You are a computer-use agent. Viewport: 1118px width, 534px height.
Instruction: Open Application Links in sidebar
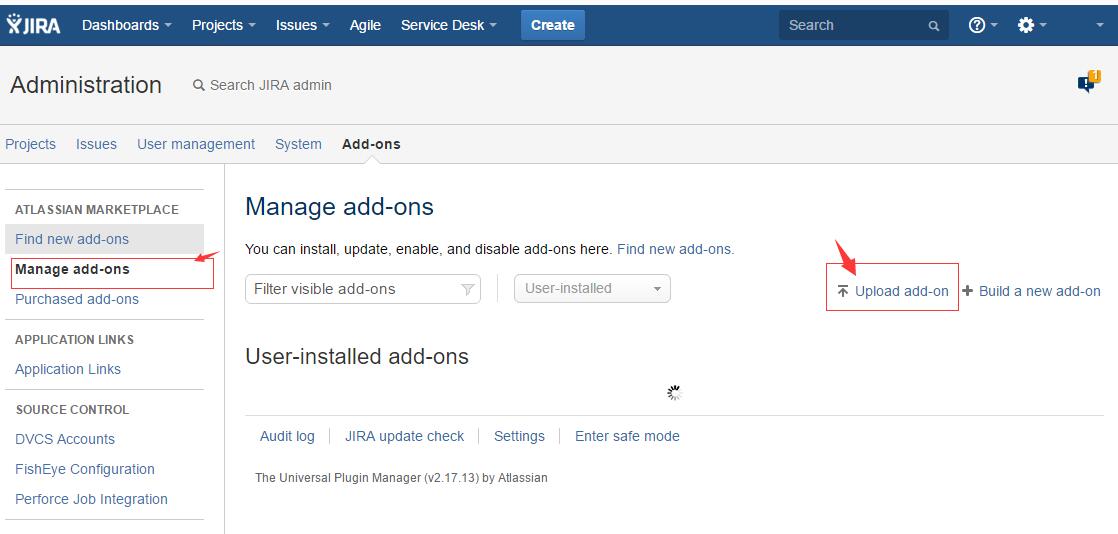coord(68,369)
